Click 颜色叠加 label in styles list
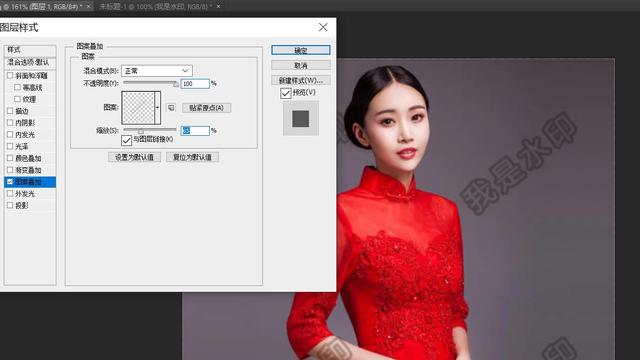The height and width of the screenshot is (360, 640). [x=28, y=158]
